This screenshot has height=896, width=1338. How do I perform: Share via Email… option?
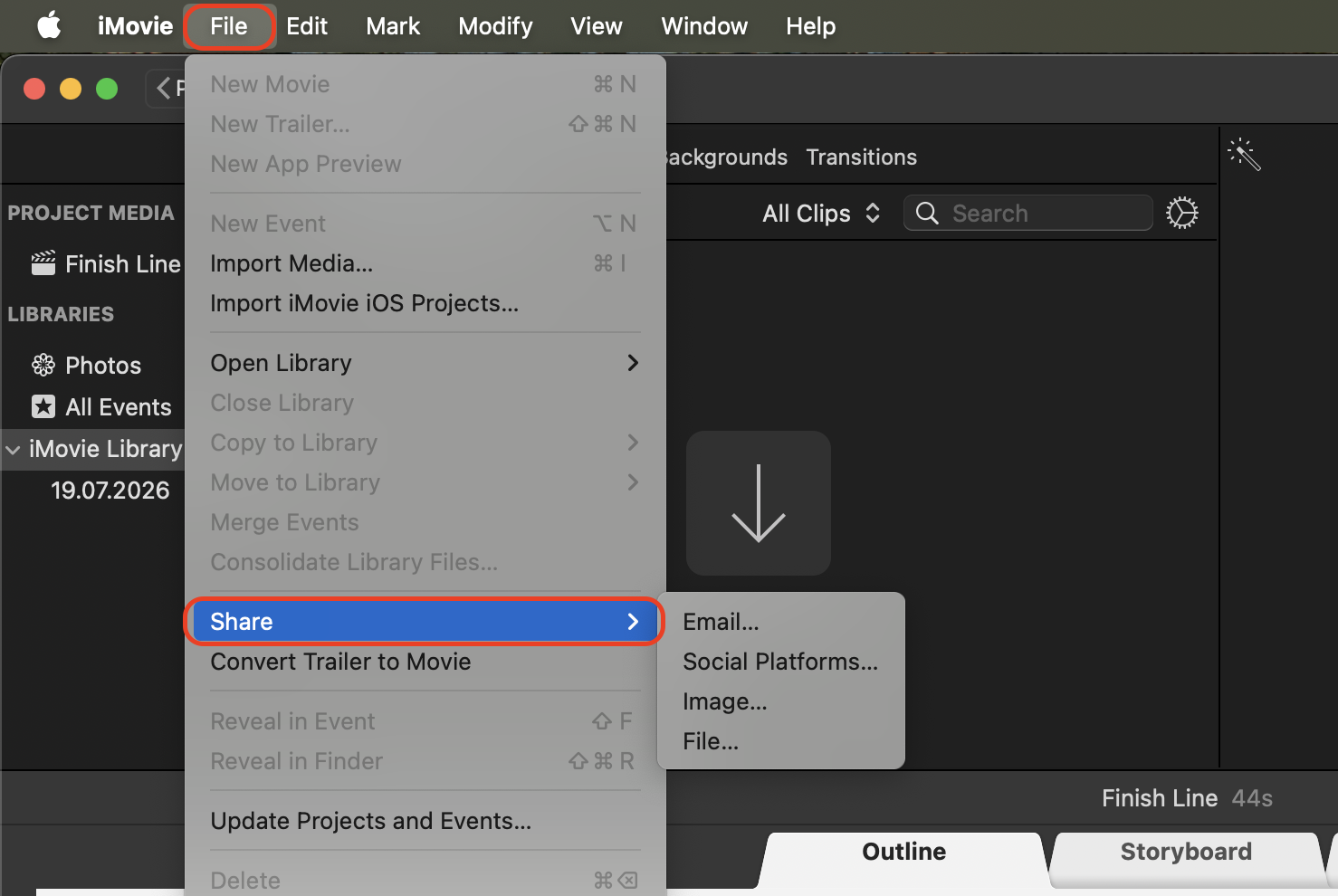pos(781,622)
